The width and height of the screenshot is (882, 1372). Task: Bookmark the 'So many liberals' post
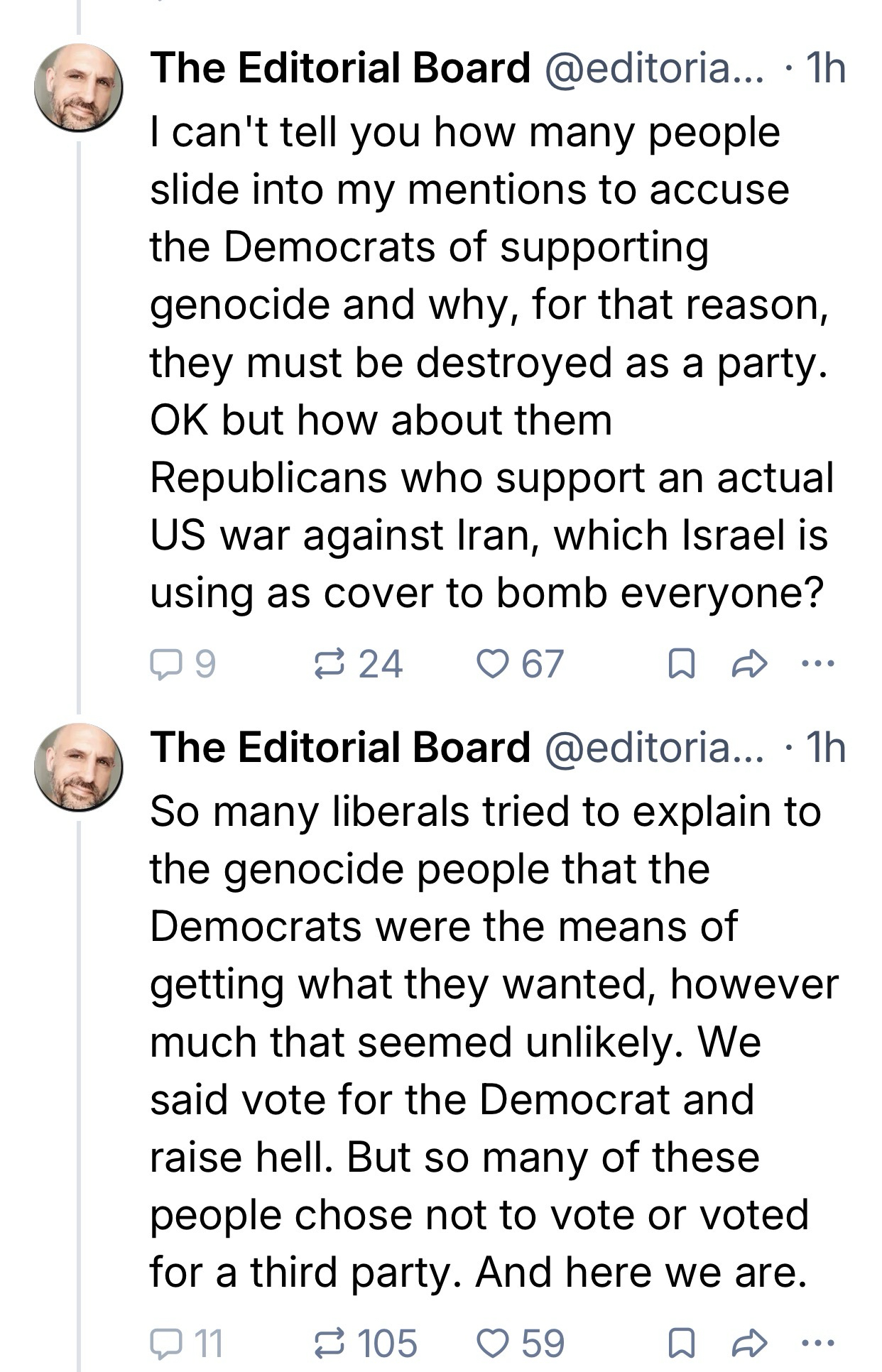point(682,1344)
